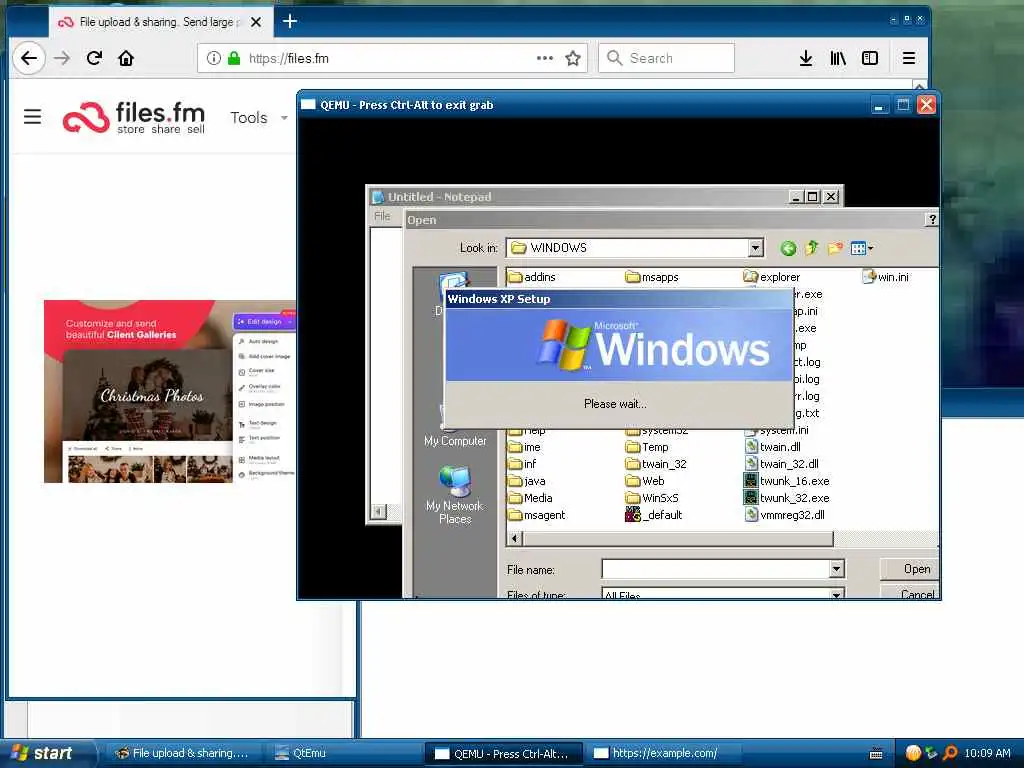Open files.fm site hamburger menu
This screenshot has height=768, width=1024.
(33, 116)
